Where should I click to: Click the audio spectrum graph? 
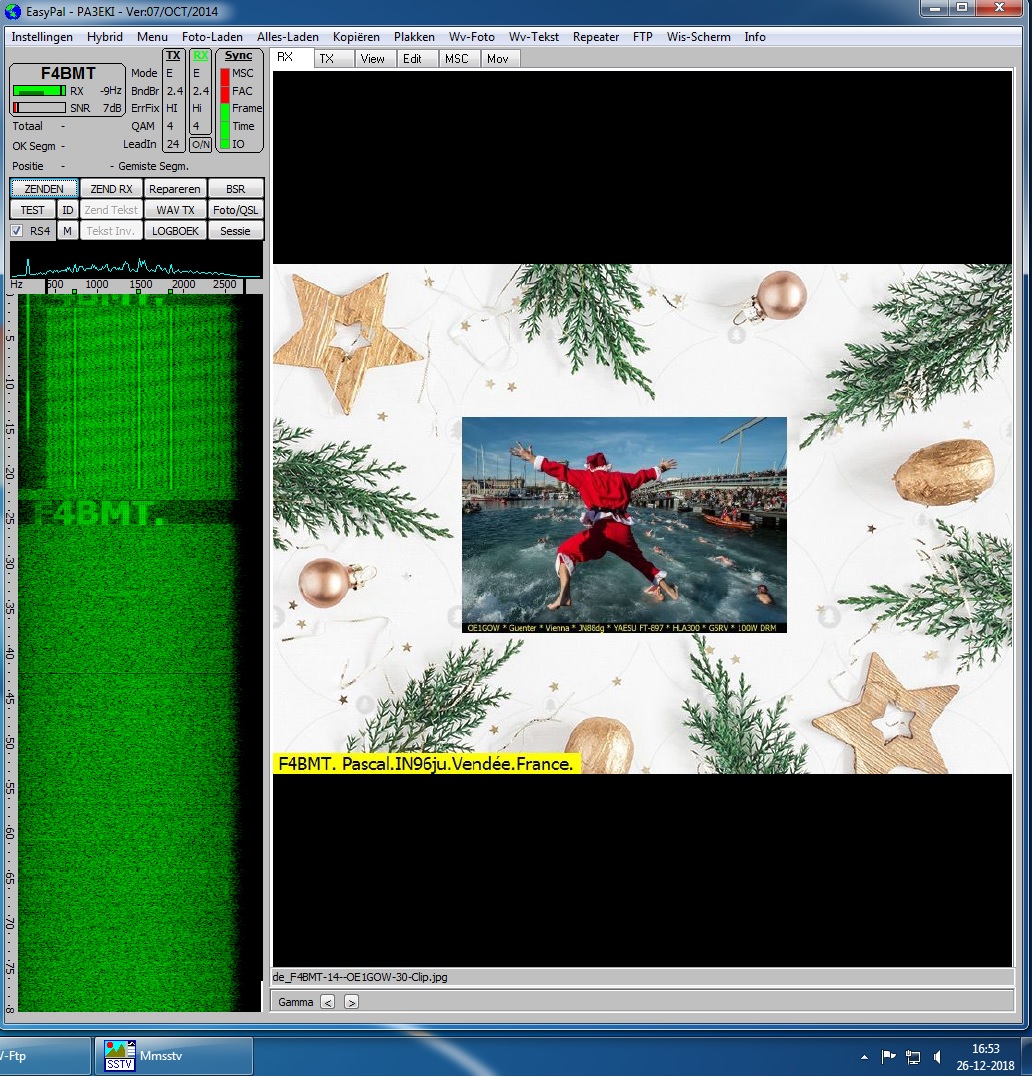136,261
